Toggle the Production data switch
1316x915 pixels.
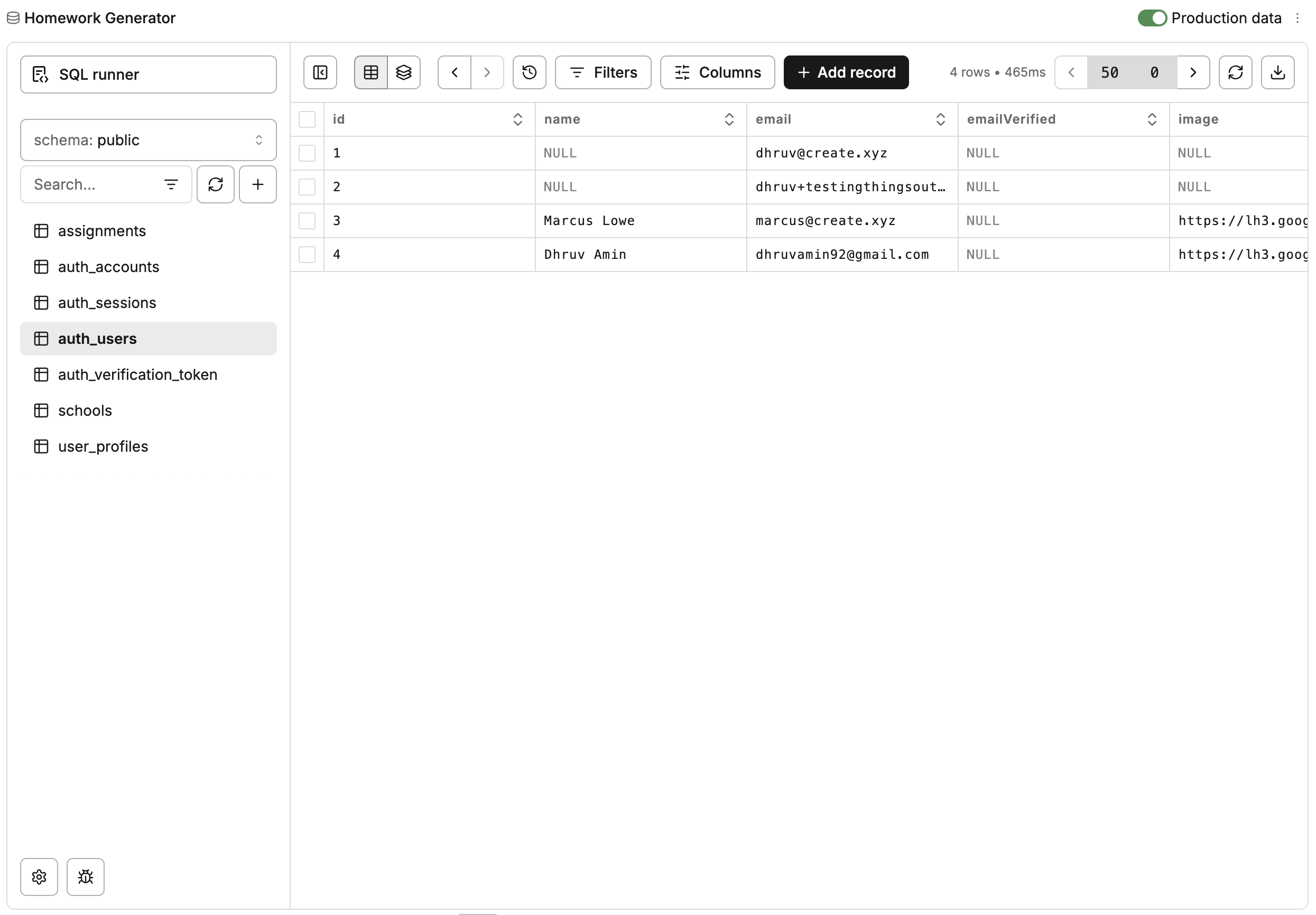tap(1152, 18)
